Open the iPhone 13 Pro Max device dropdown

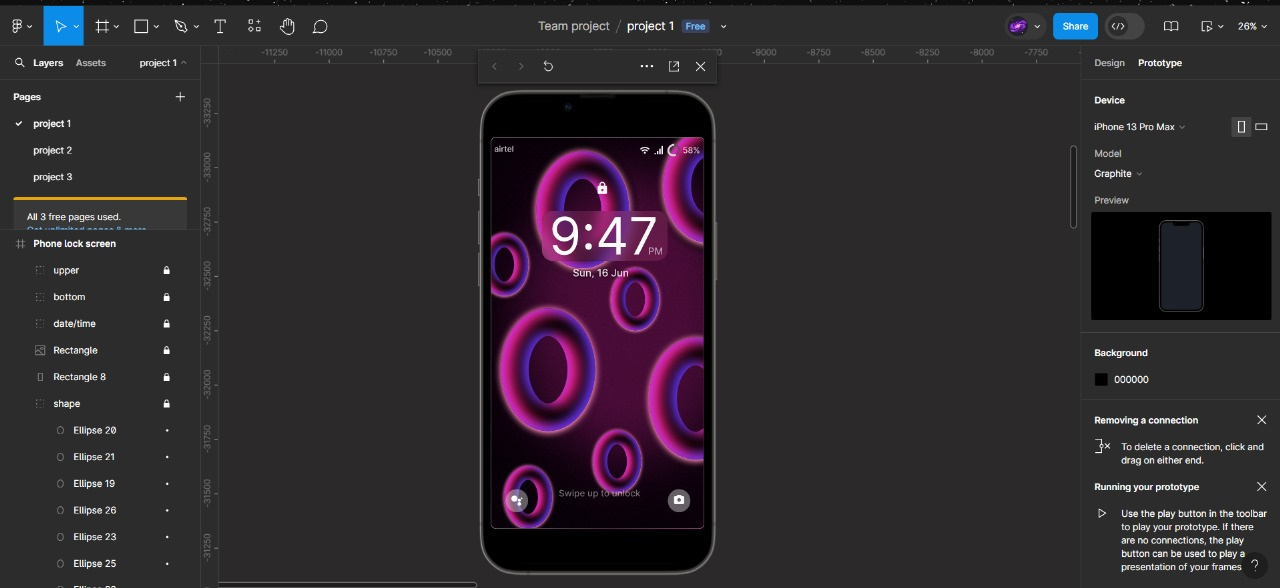point(1139,127)
